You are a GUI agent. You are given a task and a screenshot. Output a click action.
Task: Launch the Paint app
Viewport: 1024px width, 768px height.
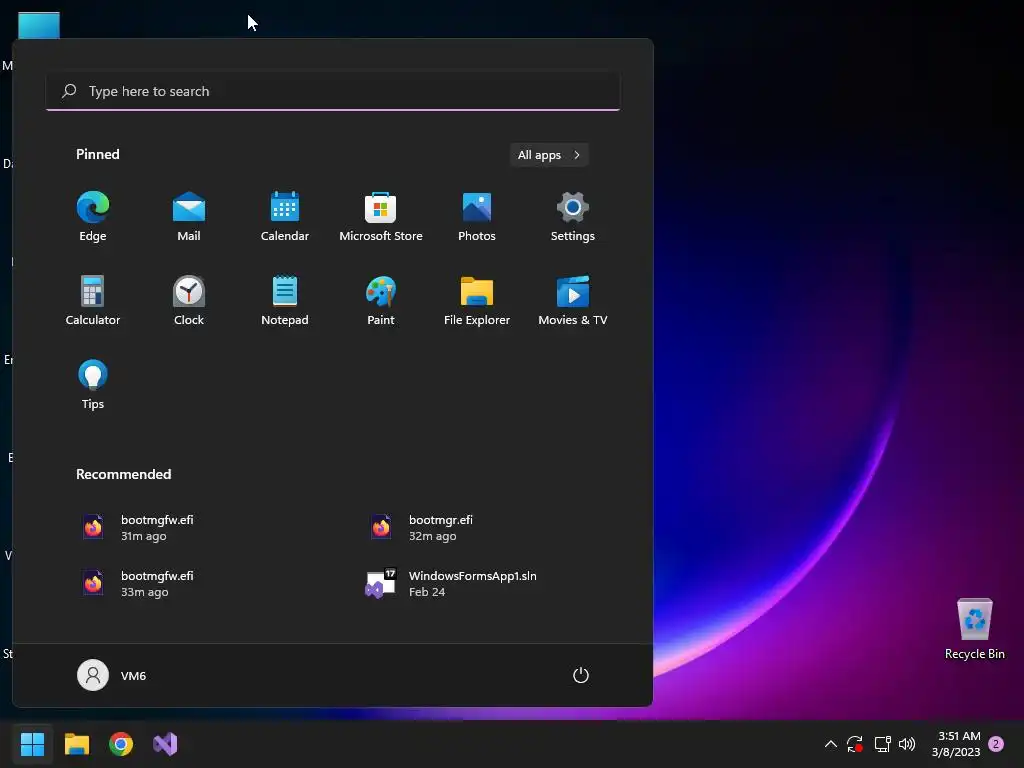tap(381, 301)
